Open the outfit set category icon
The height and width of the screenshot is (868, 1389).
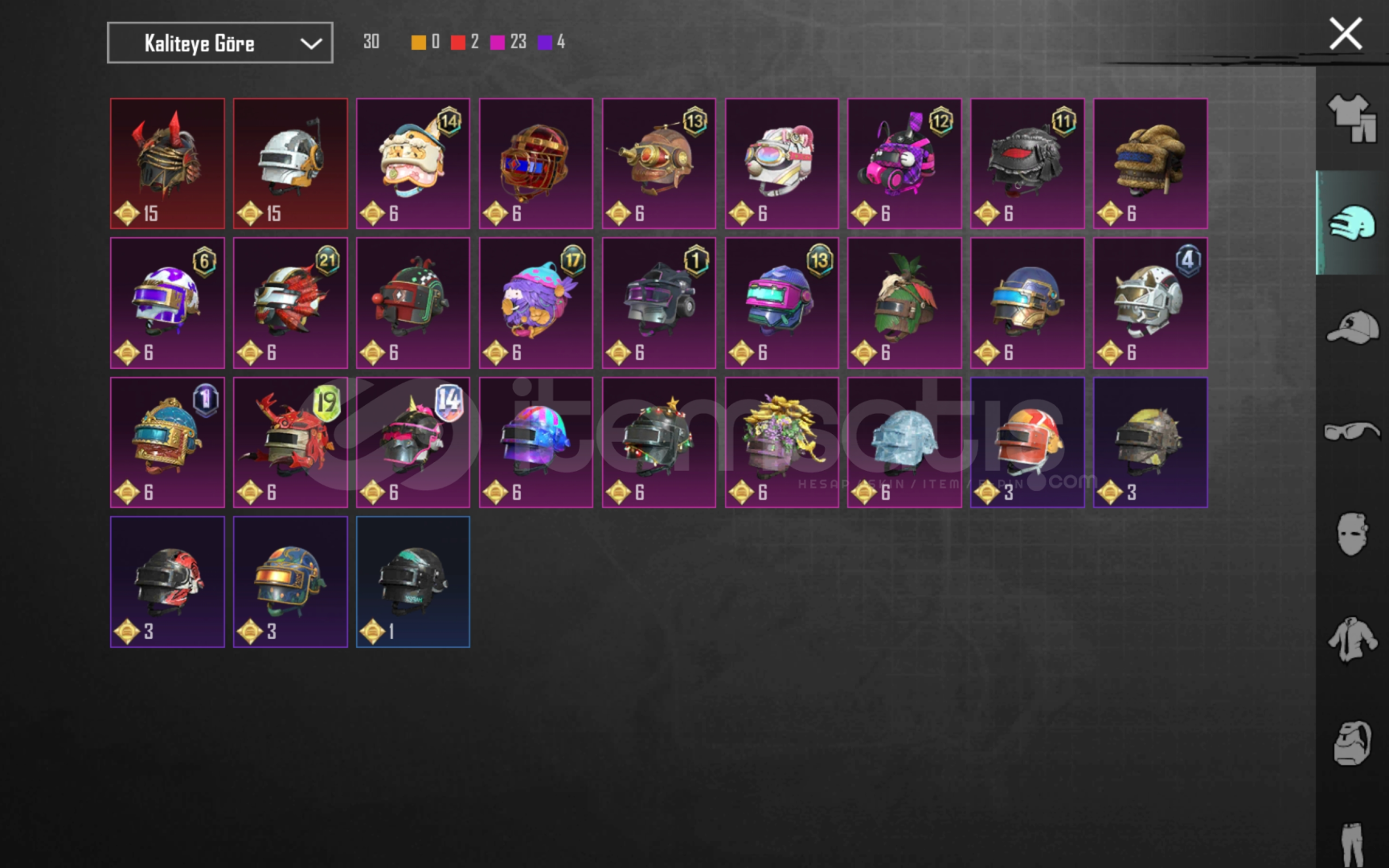coord(1352,119)
